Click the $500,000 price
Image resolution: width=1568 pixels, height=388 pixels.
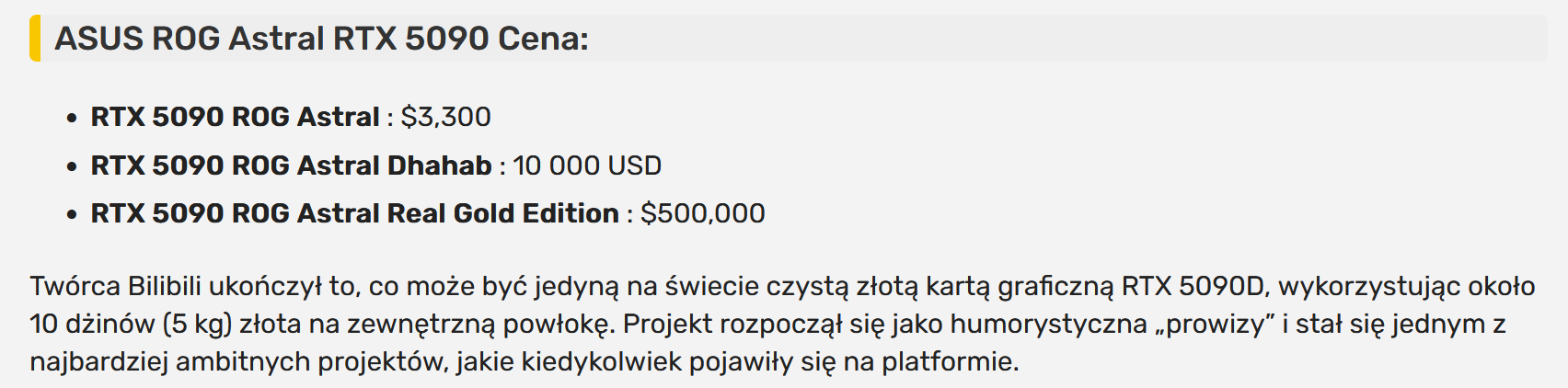702,213
